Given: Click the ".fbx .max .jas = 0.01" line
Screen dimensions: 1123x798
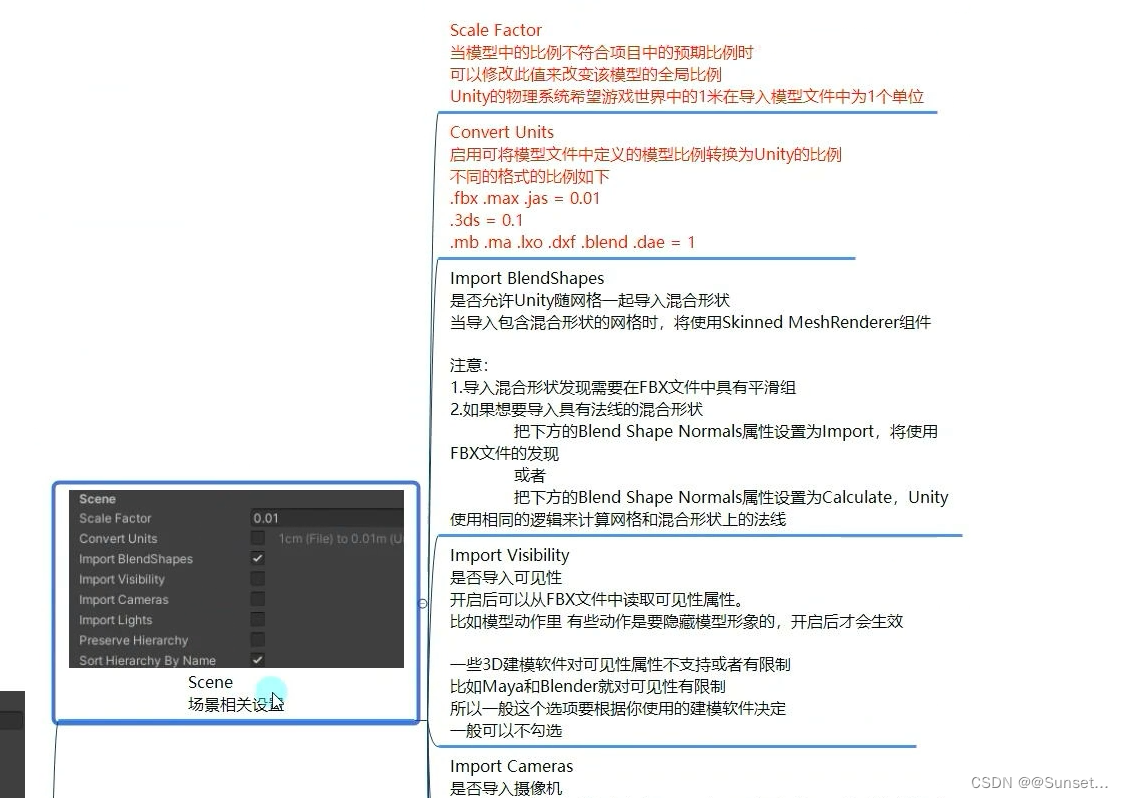Looking at the screenshot, I should [x=524, y=198].
